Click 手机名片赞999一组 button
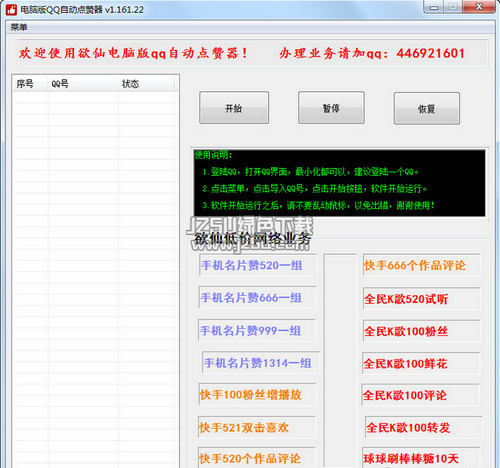The width and height of the screenshot is (500, 468). coord(257,330)
